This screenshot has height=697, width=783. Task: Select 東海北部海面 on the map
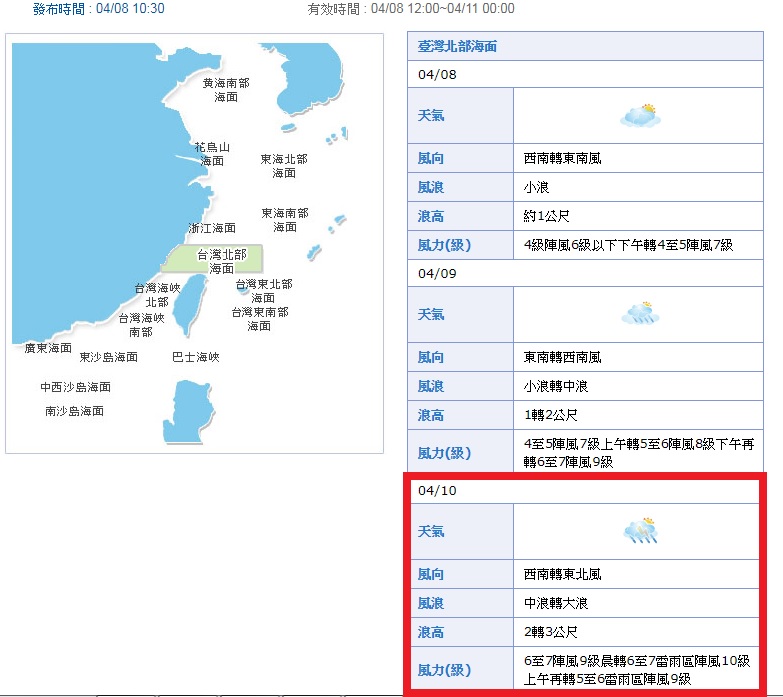(x=284, y=166)
